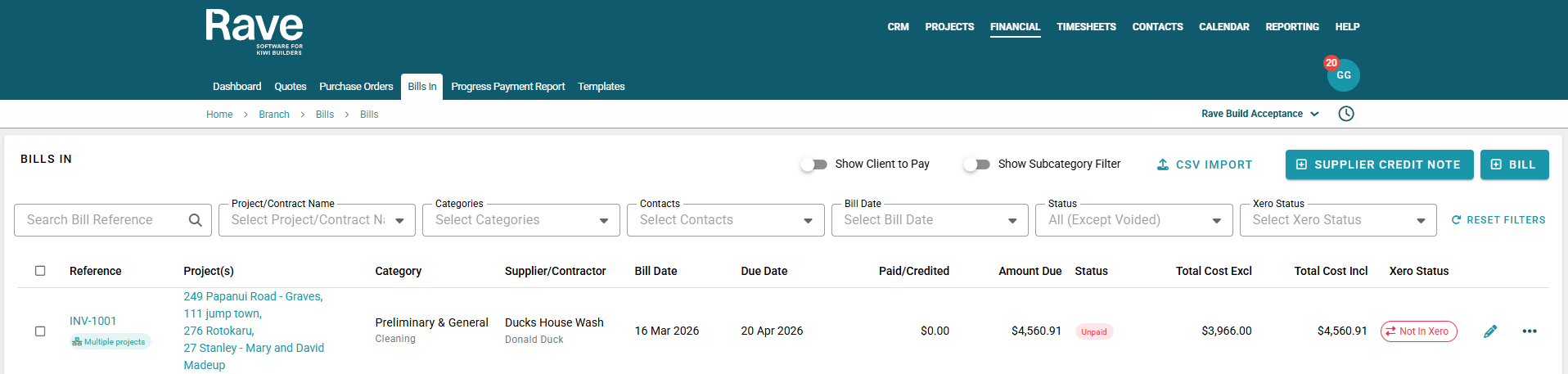Go to the Purchase Orders tab
The width and height of the screenshot is (1568, 374).
click(356, 87)
